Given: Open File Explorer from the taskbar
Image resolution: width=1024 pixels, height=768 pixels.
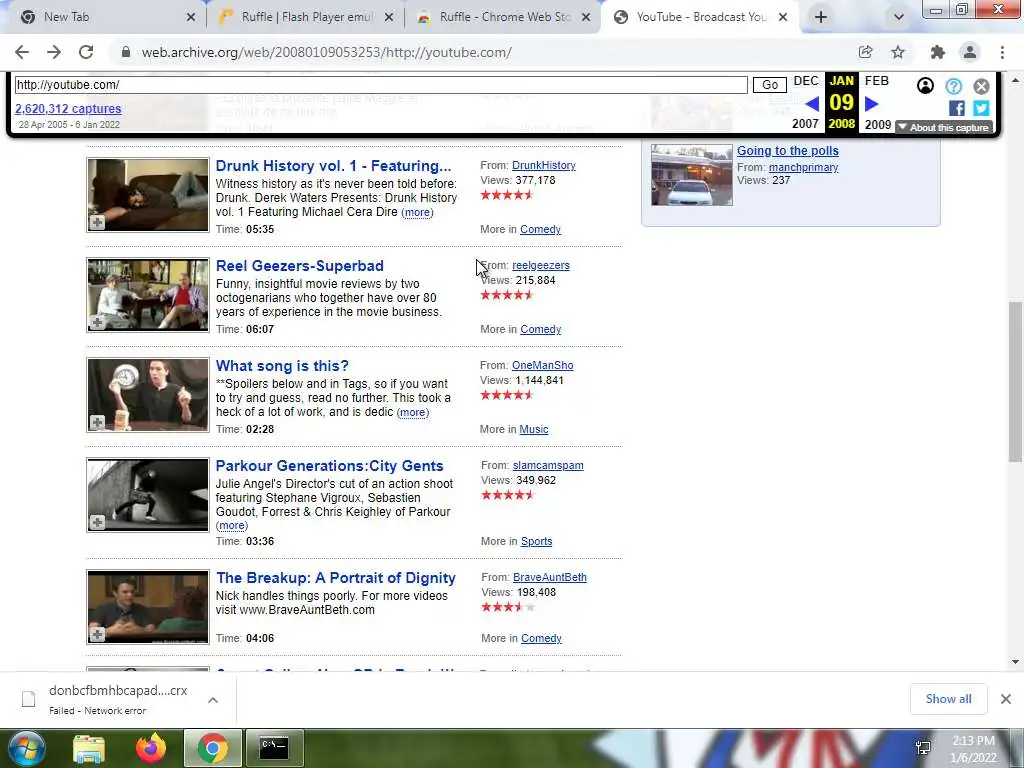Looking at the screenshot, I should 89,748.
